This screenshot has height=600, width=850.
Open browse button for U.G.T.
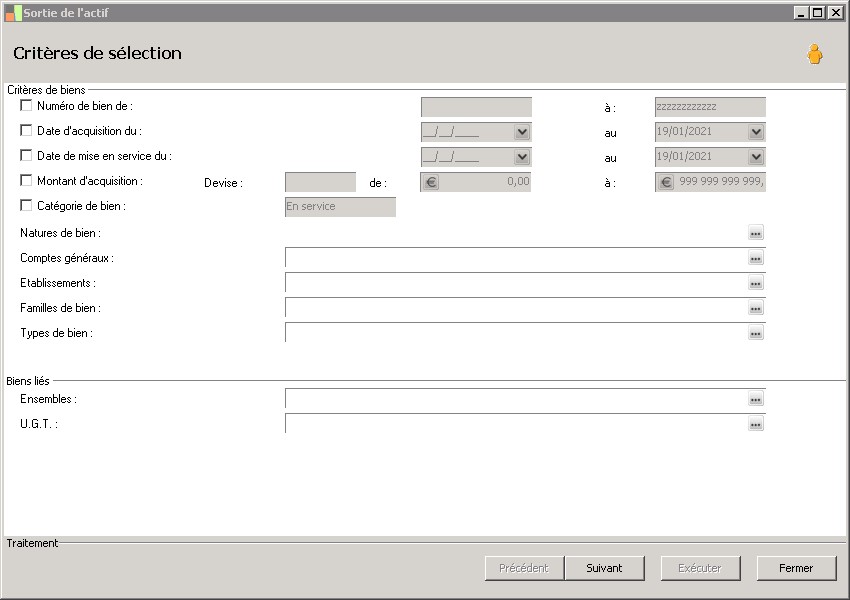(x=756, y=424)
